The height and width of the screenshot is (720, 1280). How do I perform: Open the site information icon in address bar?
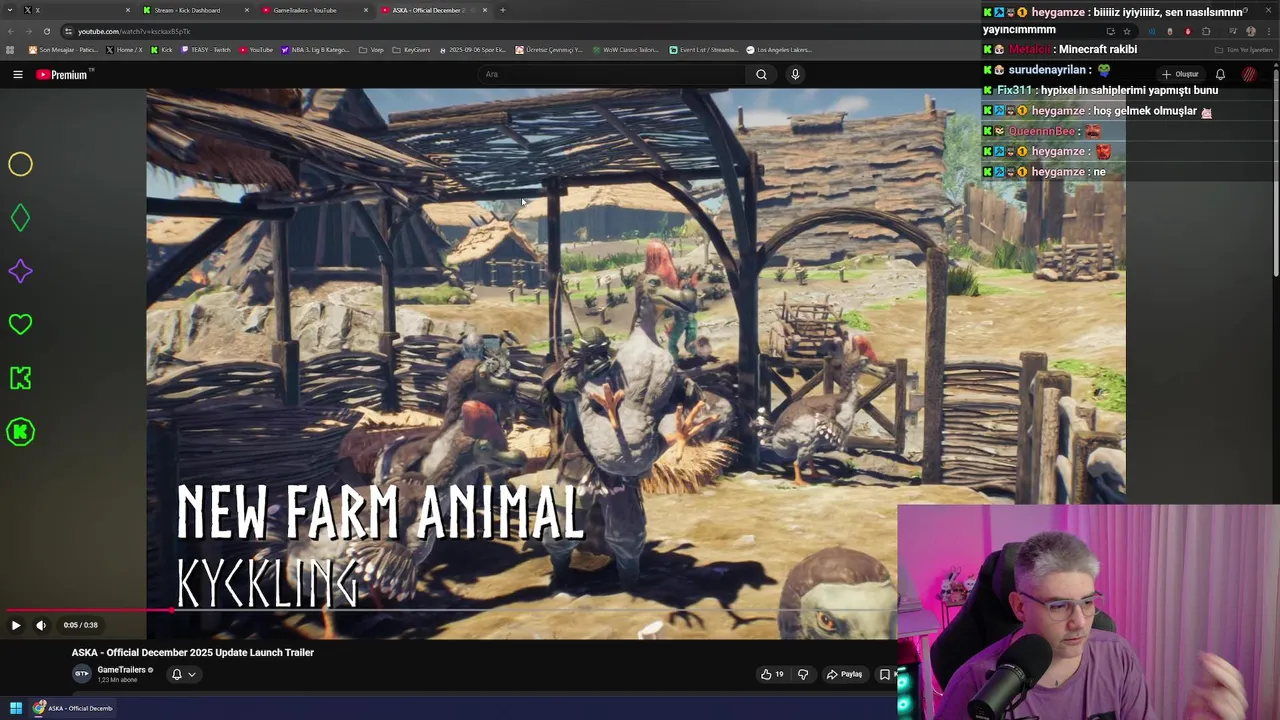[x=68, y=31]
